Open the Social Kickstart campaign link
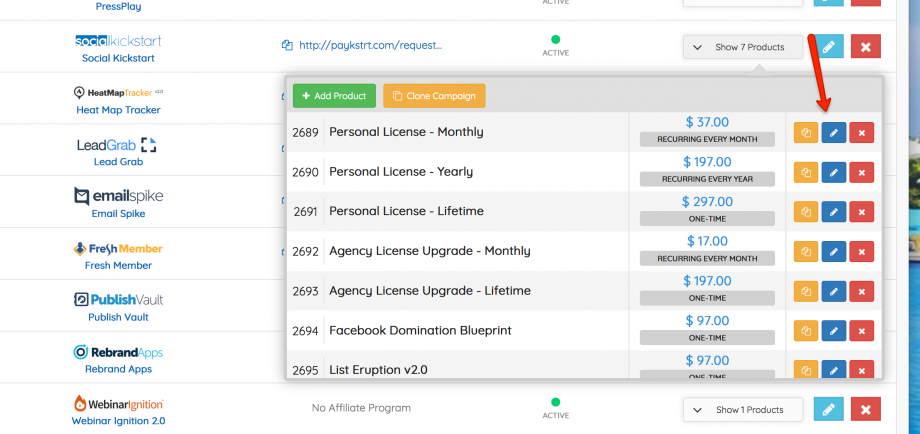 pos(119,58)
